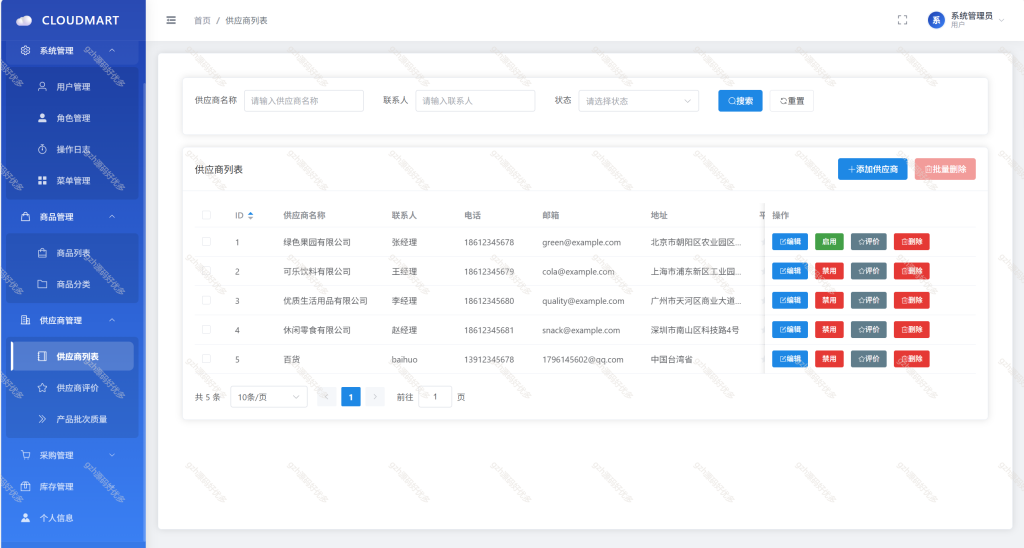Screen dimensions: 1024x548
Task: Click the clock icon beside 操作日志
Action: 42,149
